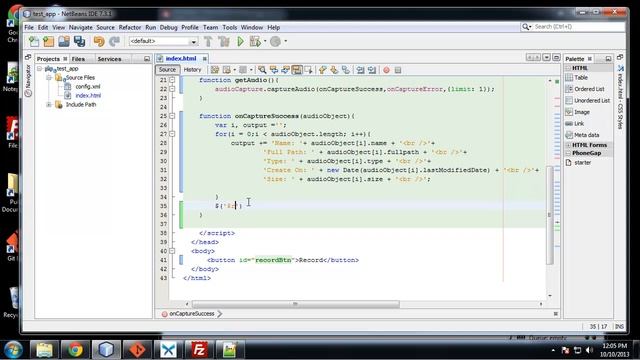This screenshot has height=360, width=640.
Task: Collapse the body fold at line 40
Action: click(172, 251)
